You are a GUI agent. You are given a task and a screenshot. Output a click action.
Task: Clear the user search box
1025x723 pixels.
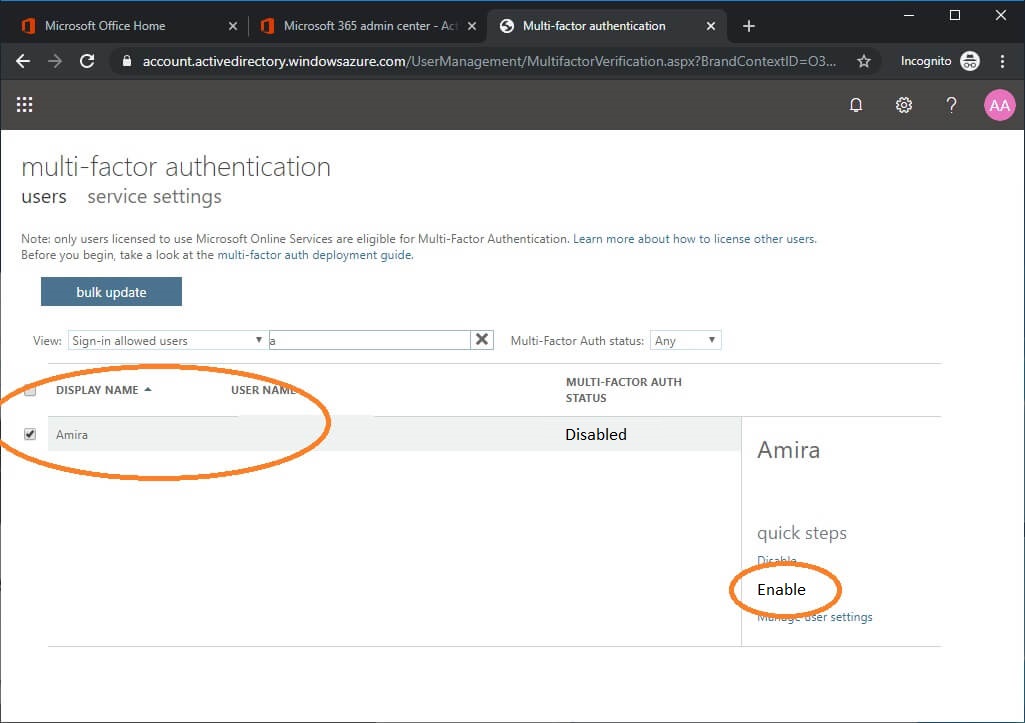coord(482,339)
